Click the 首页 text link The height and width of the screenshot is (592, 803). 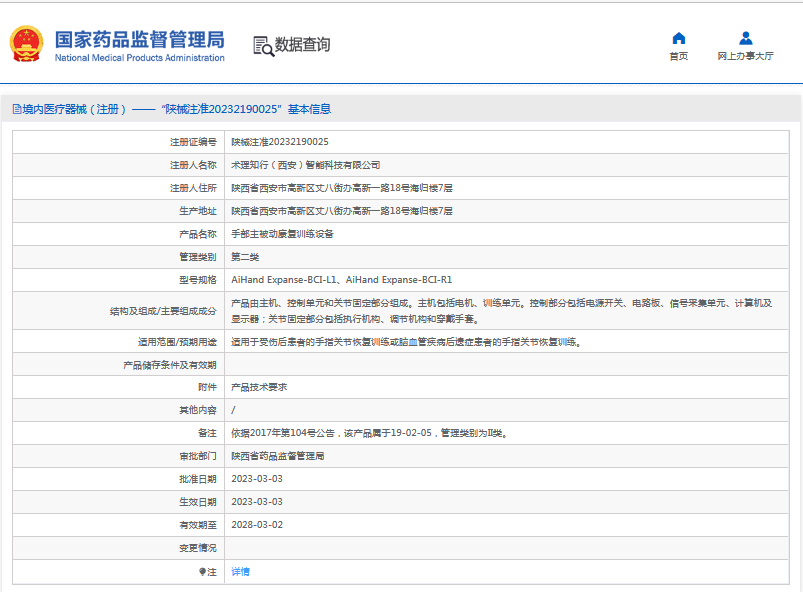coord(679,56)
